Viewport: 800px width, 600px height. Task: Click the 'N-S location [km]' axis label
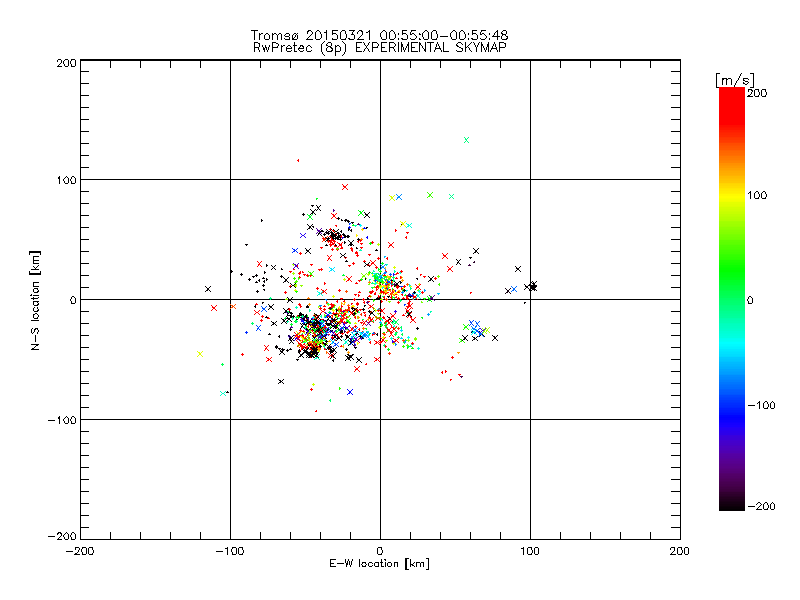pos(35,300)
